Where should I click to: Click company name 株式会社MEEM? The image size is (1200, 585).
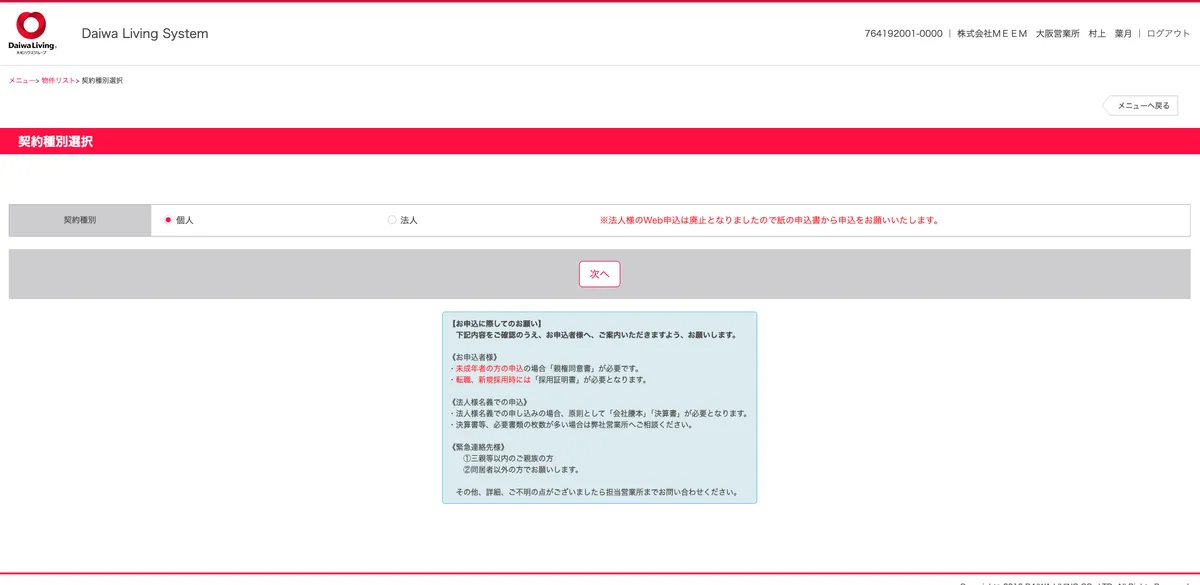point(992,34)
